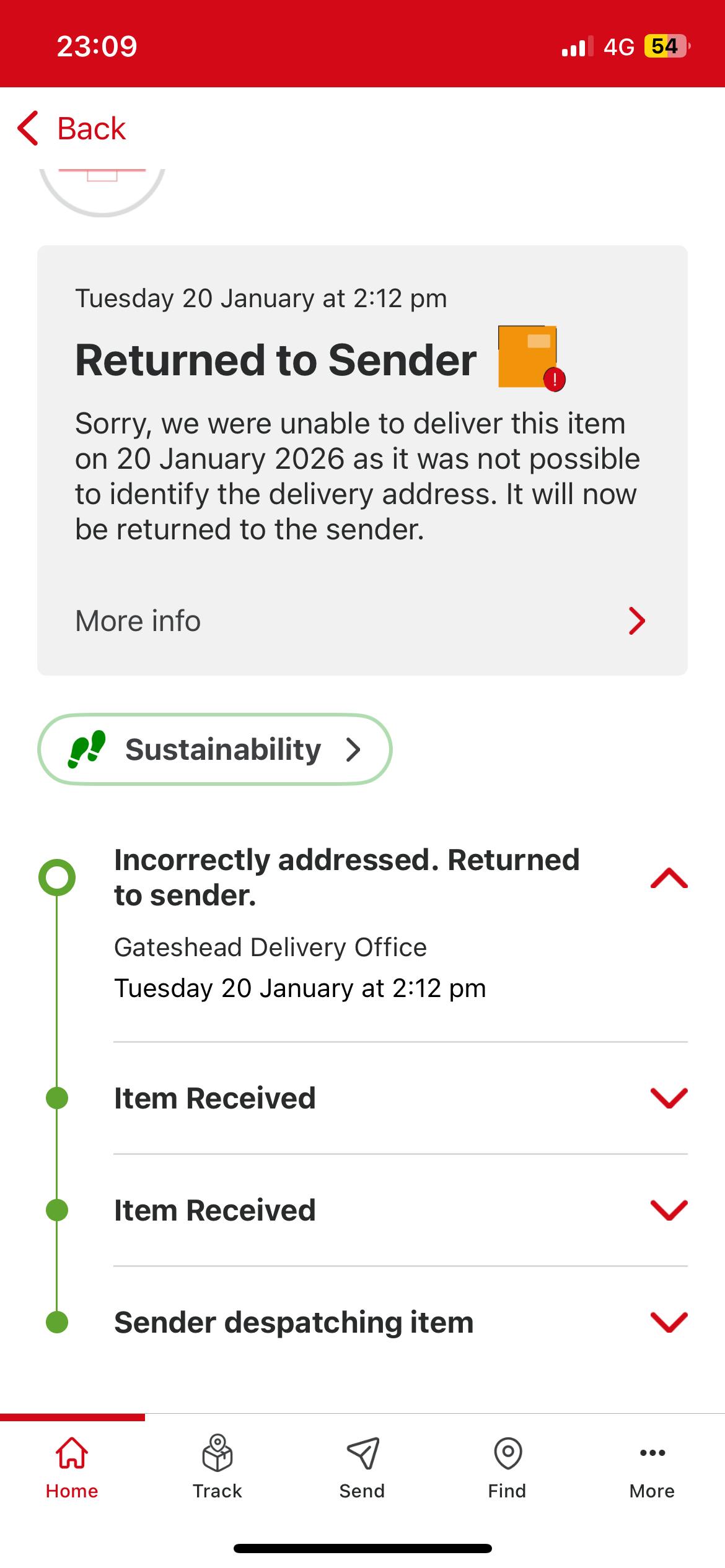This screenshot has width=725, height=1568.
Task: Tap the red More info chevron
Action: click(x=637, y=621)
